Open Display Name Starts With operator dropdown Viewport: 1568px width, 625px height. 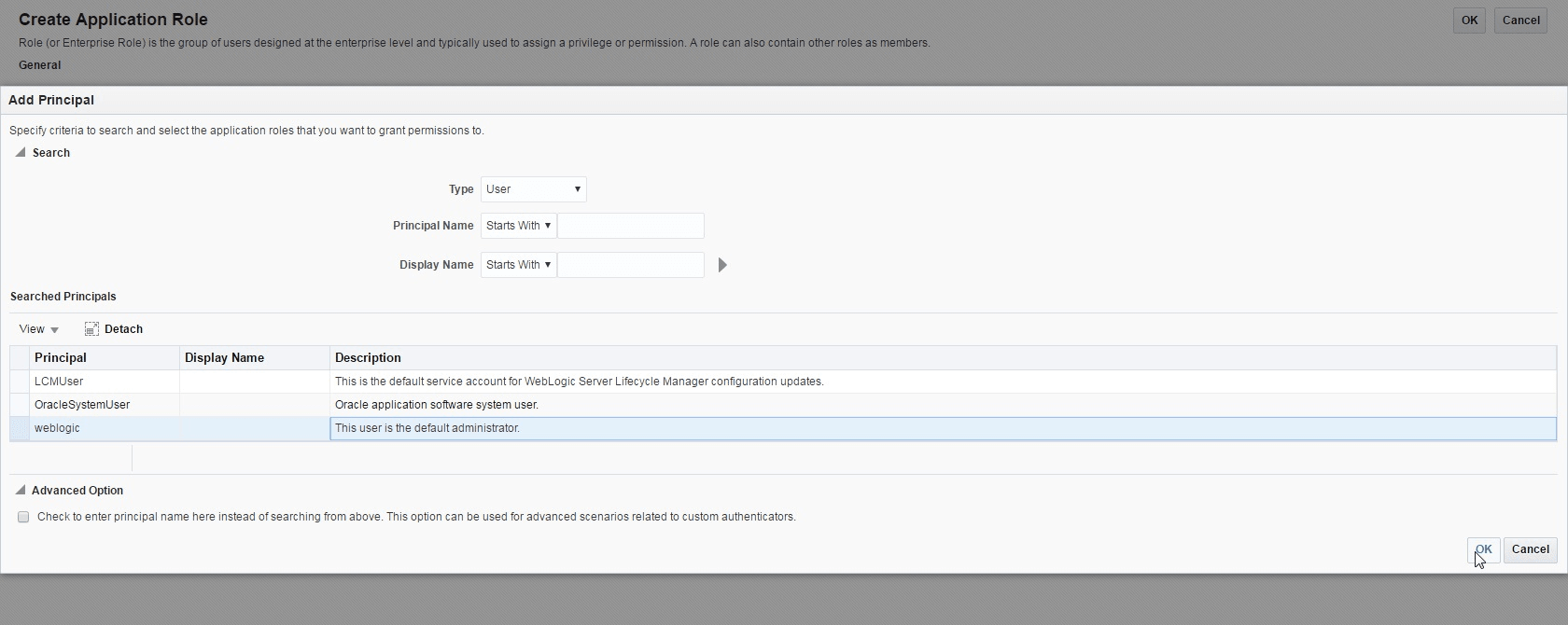518,265
